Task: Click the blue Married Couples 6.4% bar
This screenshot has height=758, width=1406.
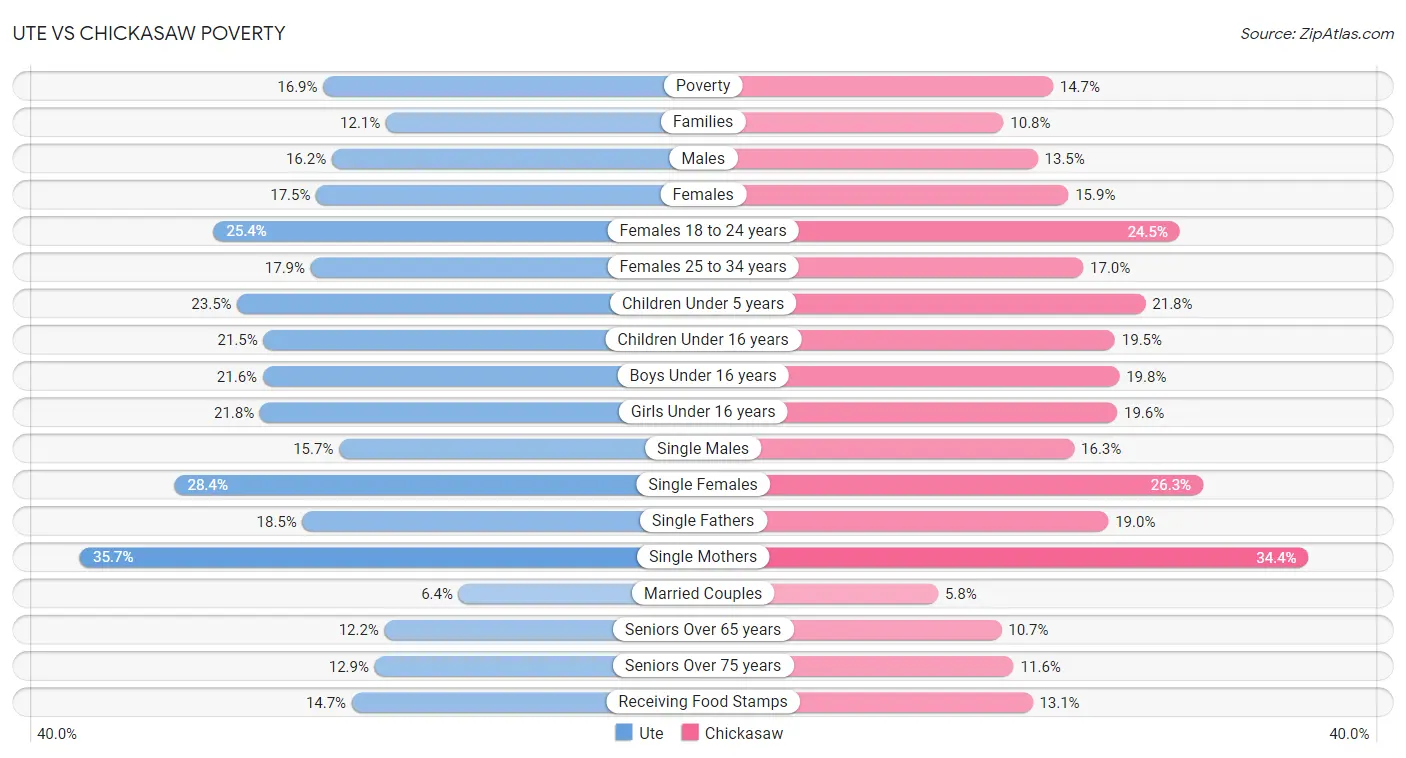Action: [x=580, y=593]
